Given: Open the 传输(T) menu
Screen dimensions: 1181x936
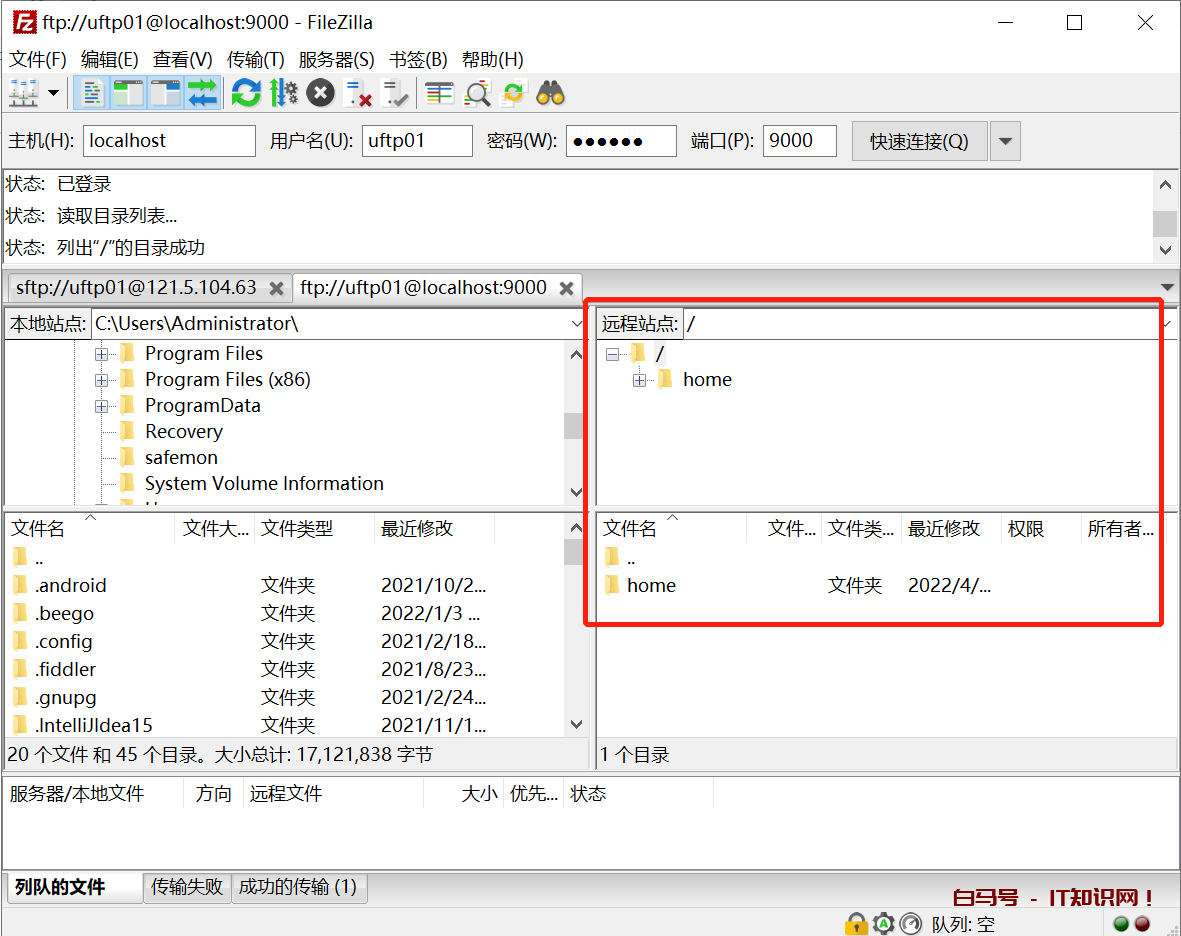Looking at the screenshot, I should pyautogui.click(x=255, y=59).
